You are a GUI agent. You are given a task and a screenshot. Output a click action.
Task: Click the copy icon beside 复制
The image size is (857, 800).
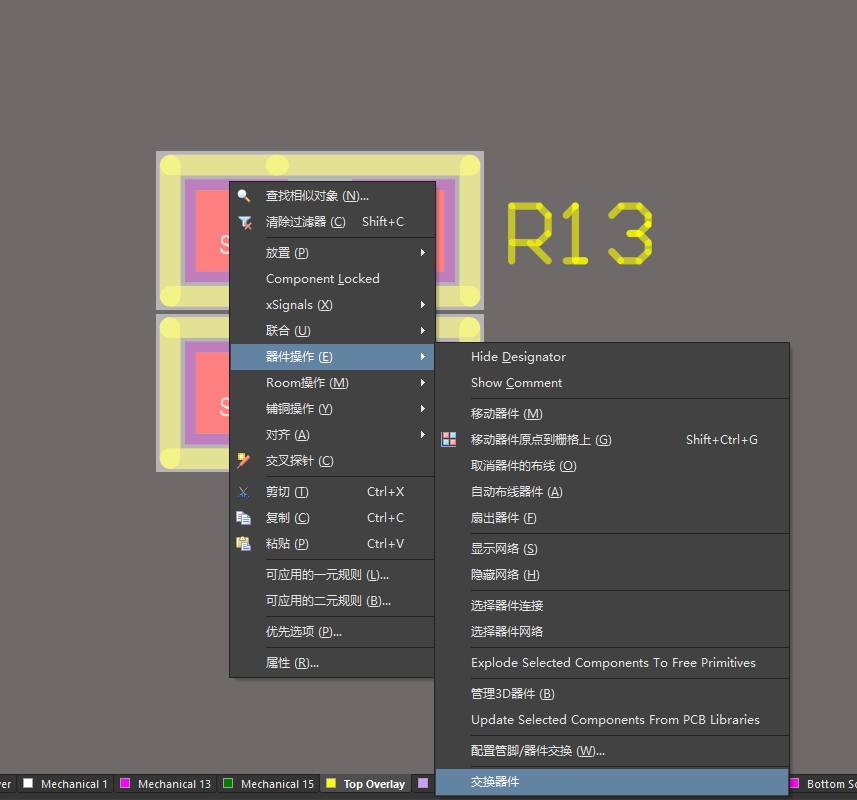244,518
